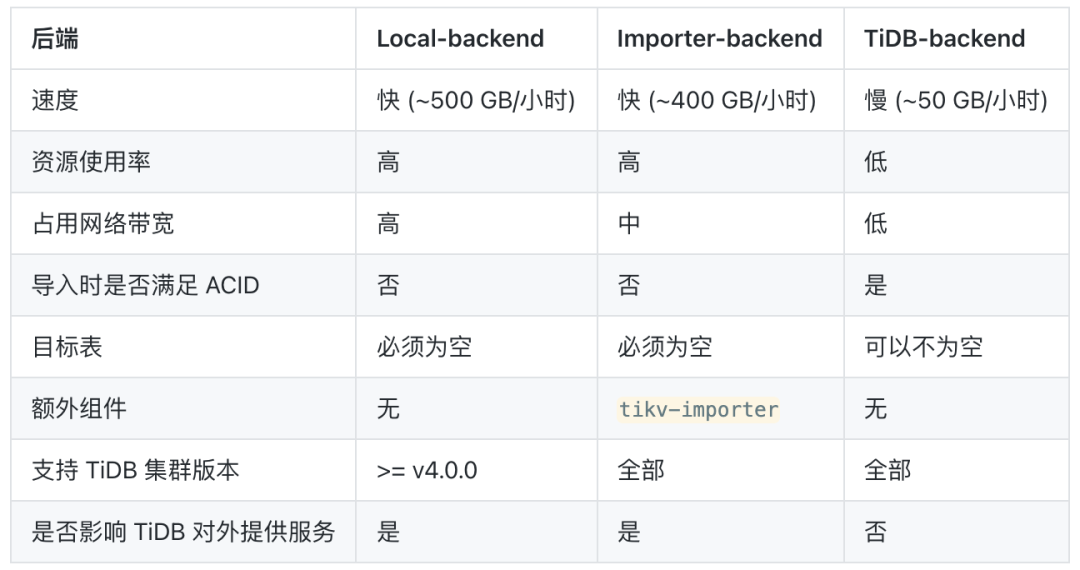The height and width of the screenshot is (570, 1080).
Task: Click the 资源使用率 row label
Action: coord(91,162)
